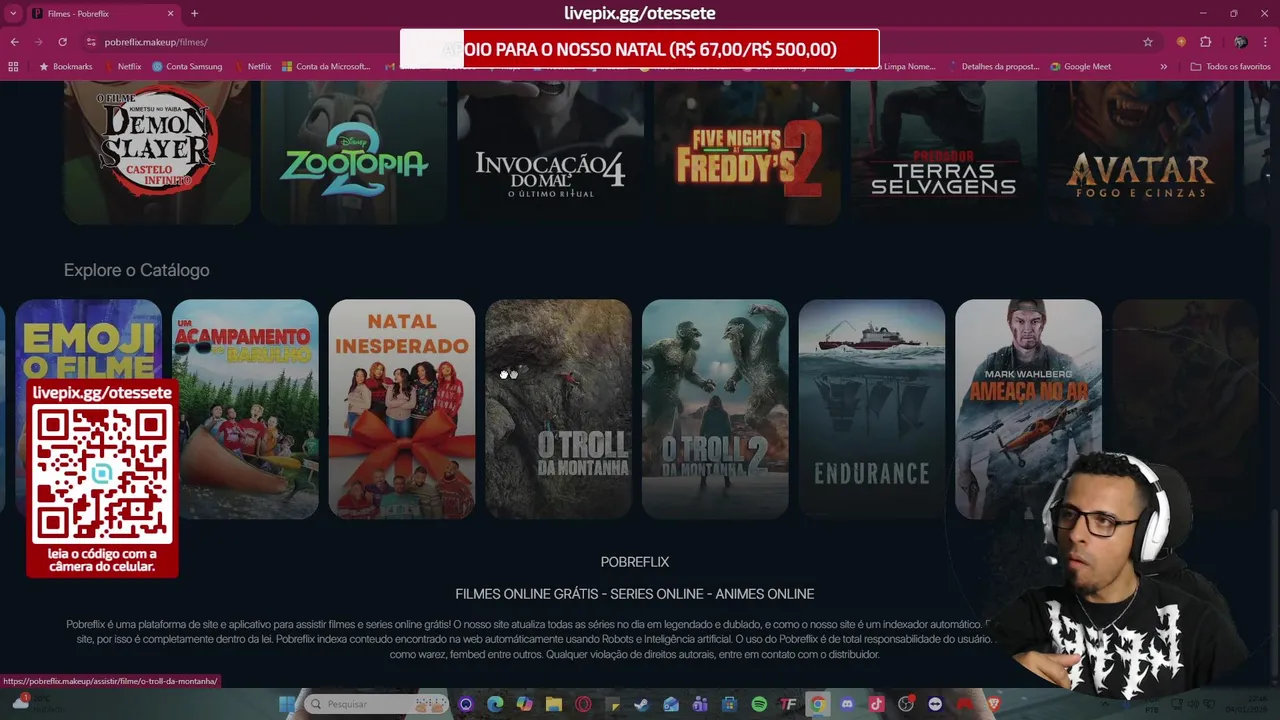Open the first O Troll da Montanha poster

pyautogui.click(x=558, y=409)
